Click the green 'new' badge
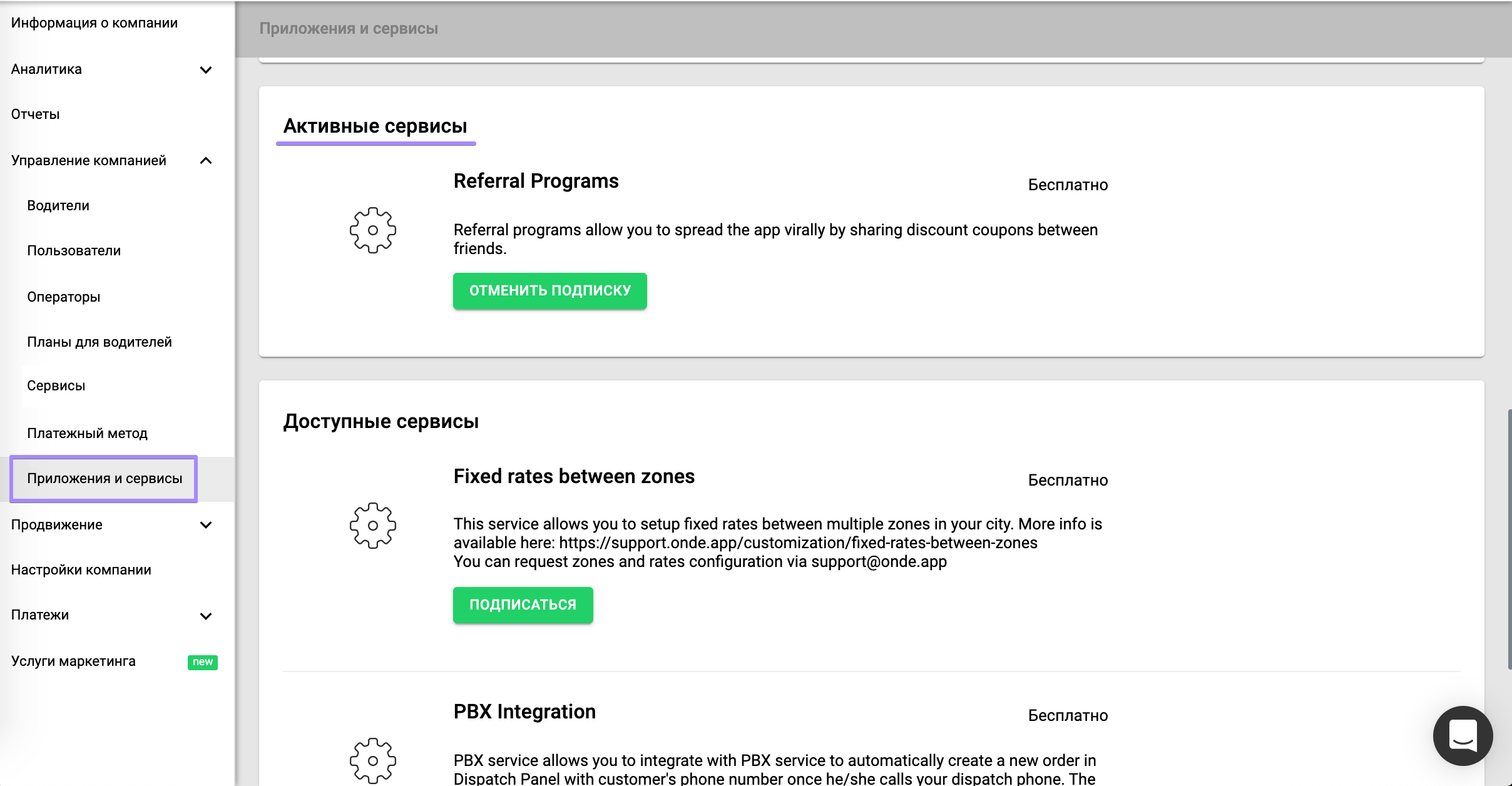The width and height of the screenshot is (1512, 786). tap(202, 662)
